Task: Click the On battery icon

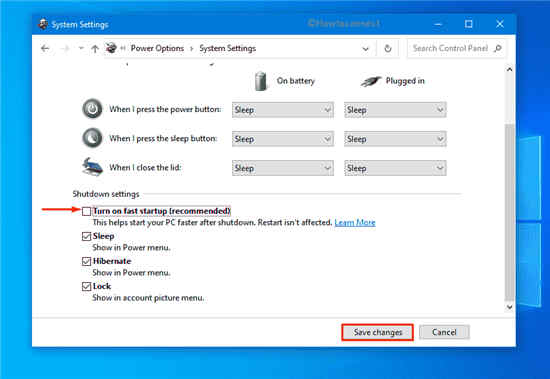Action: pos(261,81)
